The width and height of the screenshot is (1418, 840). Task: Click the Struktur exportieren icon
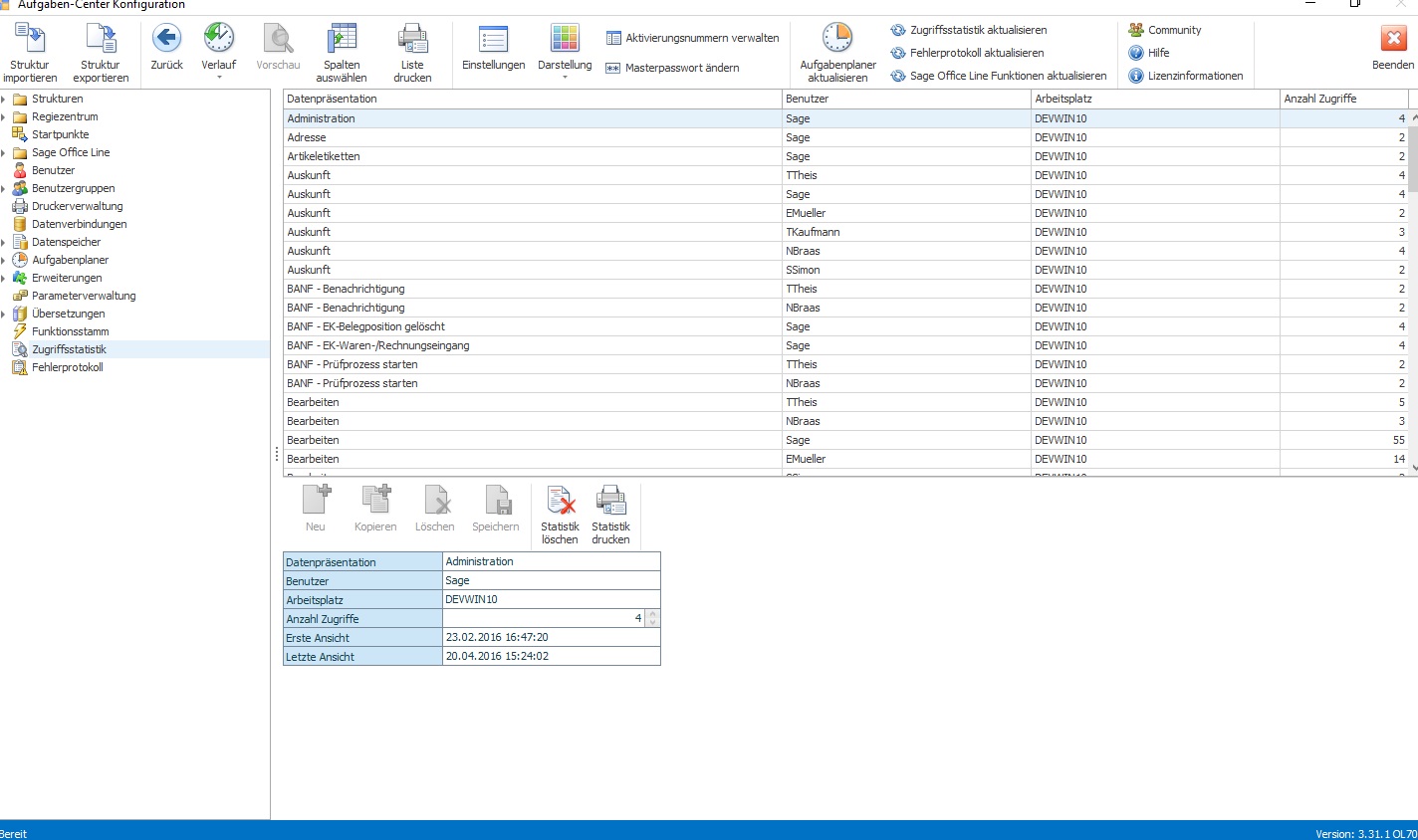click(x=101, y=39)
